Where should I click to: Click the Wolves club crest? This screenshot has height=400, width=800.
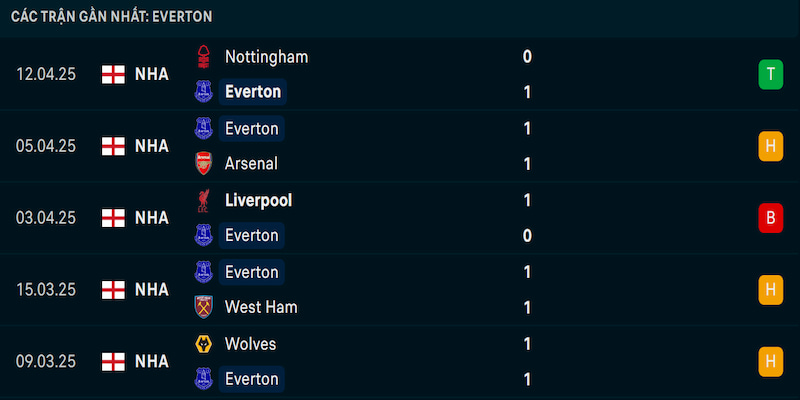[x=204, y=344]
